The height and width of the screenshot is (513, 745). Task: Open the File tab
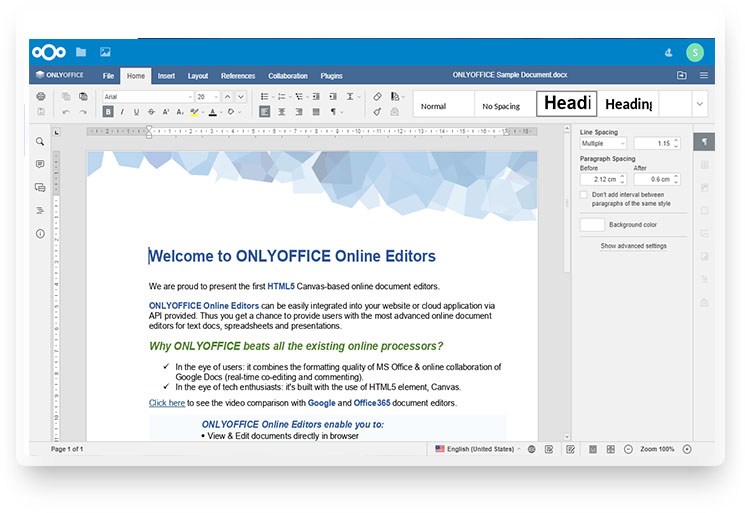point(108,76)
